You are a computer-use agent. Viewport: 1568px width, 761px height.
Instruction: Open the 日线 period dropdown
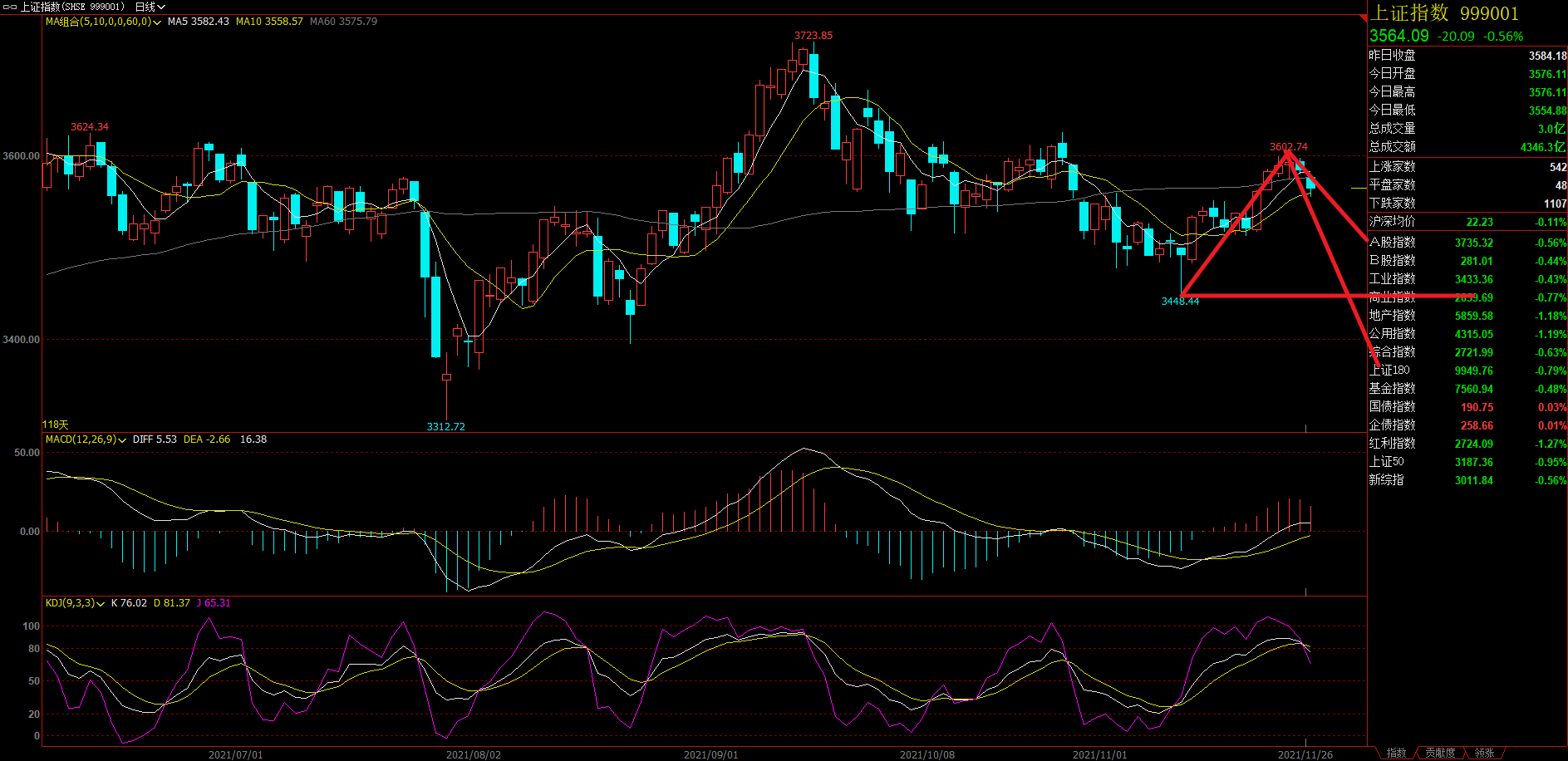click(150, 7)
